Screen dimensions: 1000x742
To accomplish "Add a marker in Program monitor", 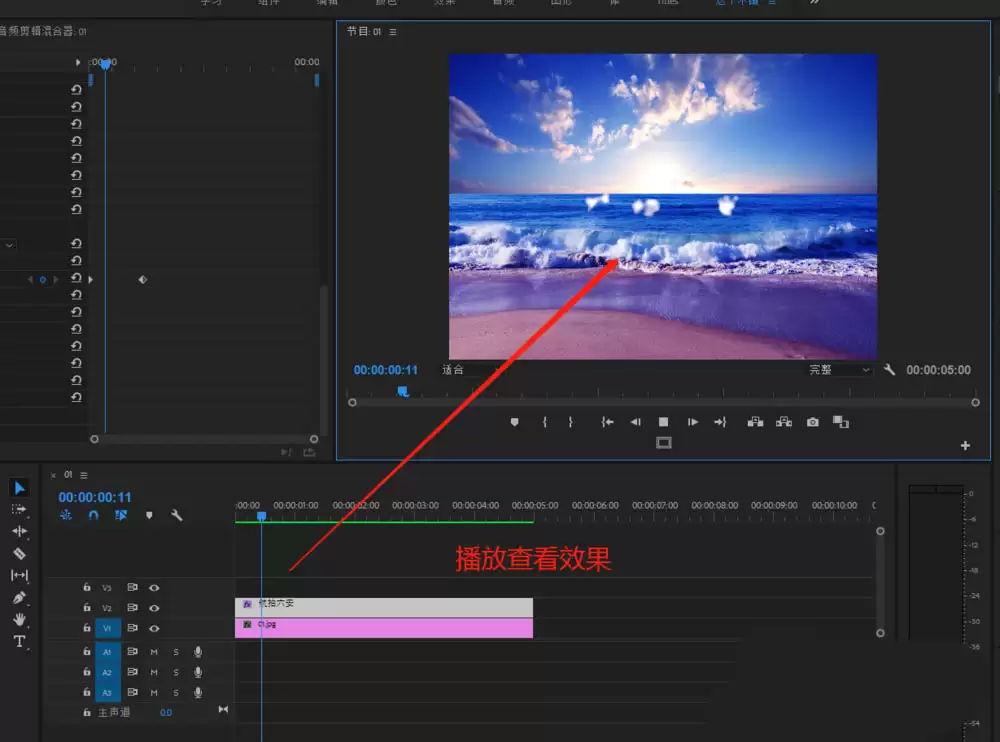I will [x=515, y=422].
